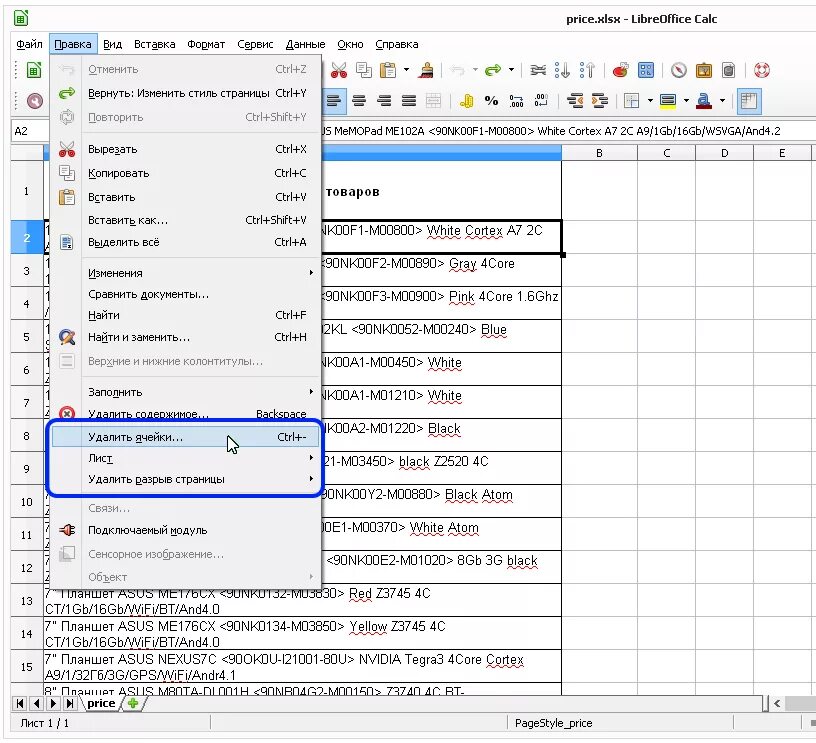This screenshot has width=816, height=743.
Task: Decrease indent toolbar icon
Action: (x=575, y=101)
